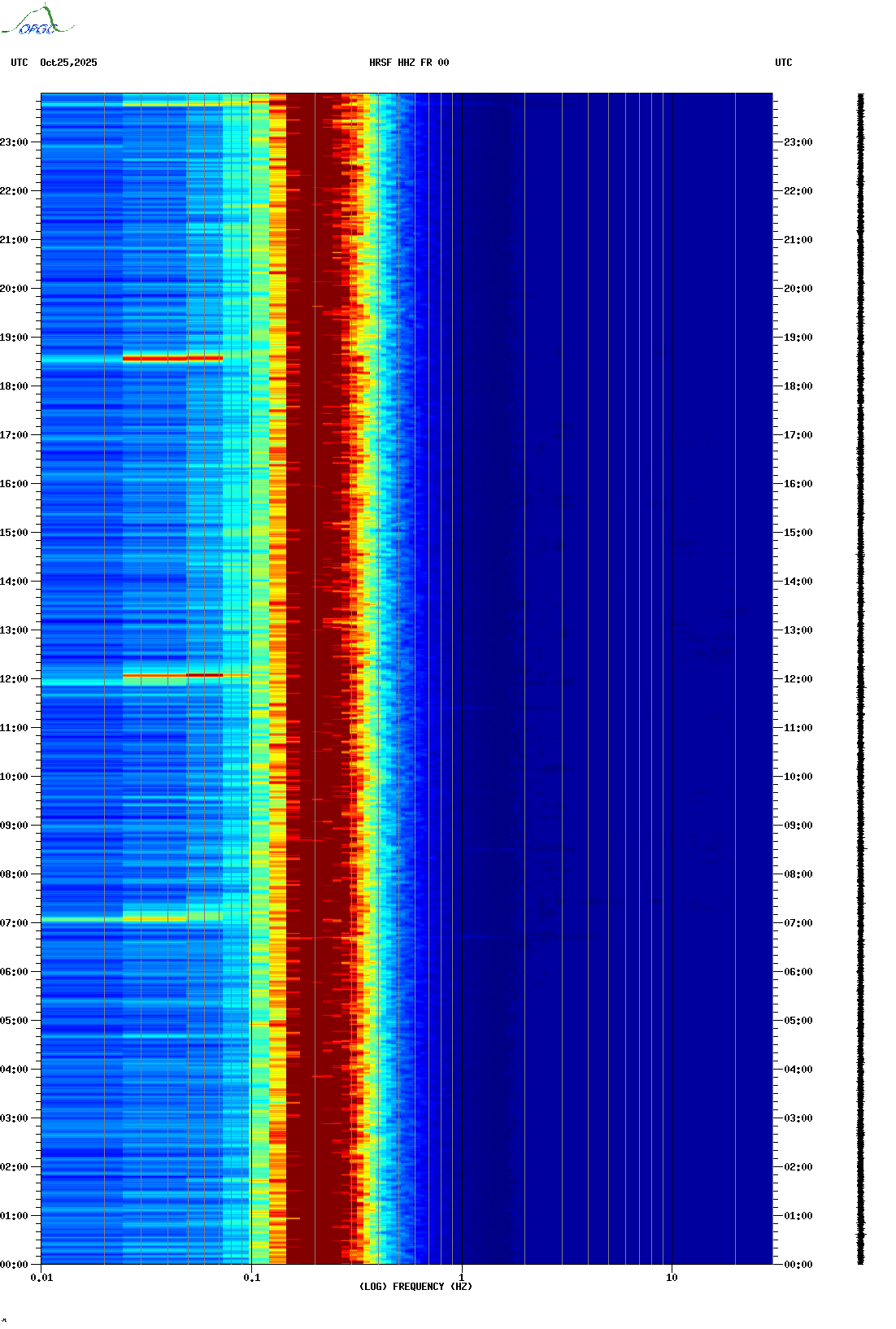Click the 1 Hz frequency axis label
This screenshot has height=1329, width=896.
click(462, 1278)
